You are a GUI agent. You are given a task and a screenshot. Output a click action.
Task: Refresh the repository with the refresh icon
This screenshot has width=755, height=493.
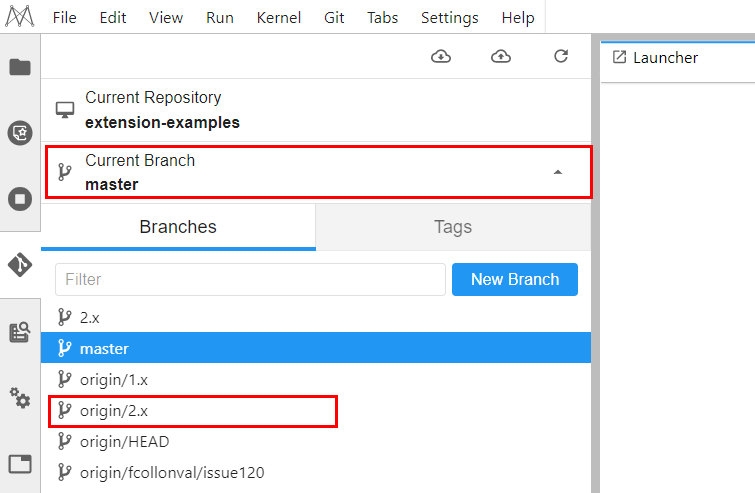click(x=561, y=56)
